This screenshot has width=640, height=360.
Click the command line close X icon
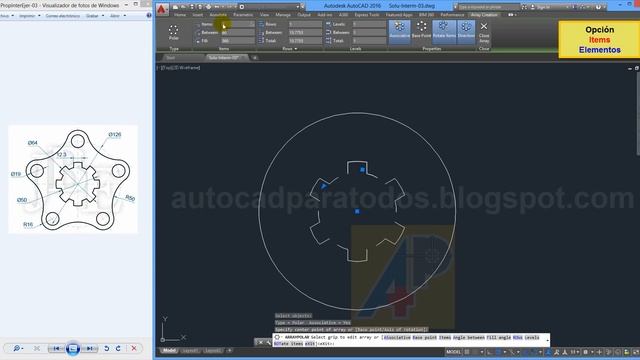pyautogui.click(x=260, y=342)
